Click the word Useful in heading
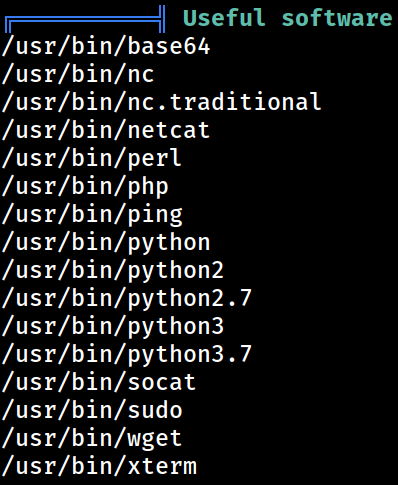This screenshot has height=485, width=398. [x=224, y=17]
